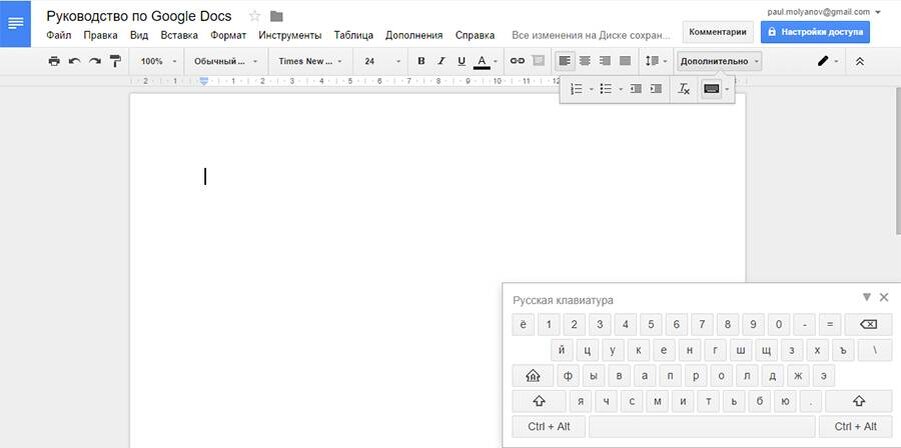This screenshot has width=901, height=448.
Task: Click the right shift key on virtual keyboard
Action: (x=858, y=401)
